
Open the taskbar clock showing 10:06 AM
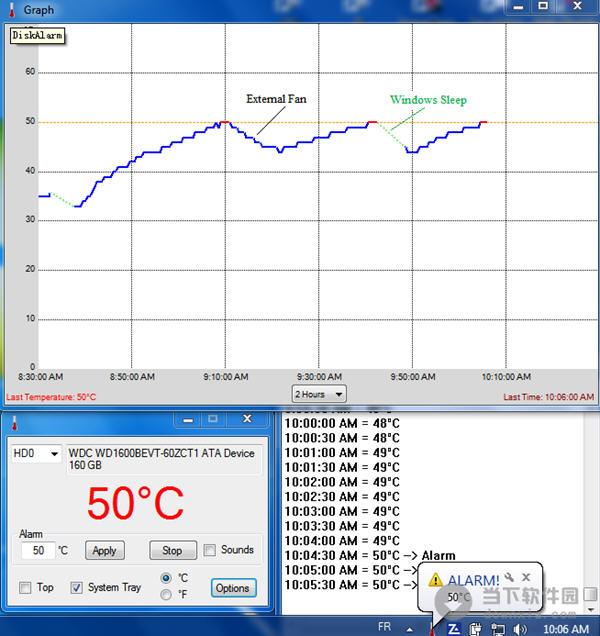(x=566, y=629)
